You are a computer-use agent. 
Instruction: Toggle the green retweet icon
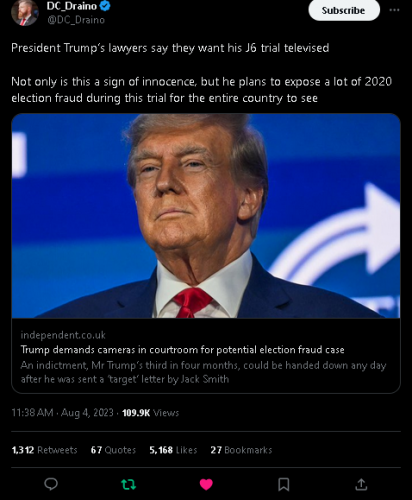point(128,484)
